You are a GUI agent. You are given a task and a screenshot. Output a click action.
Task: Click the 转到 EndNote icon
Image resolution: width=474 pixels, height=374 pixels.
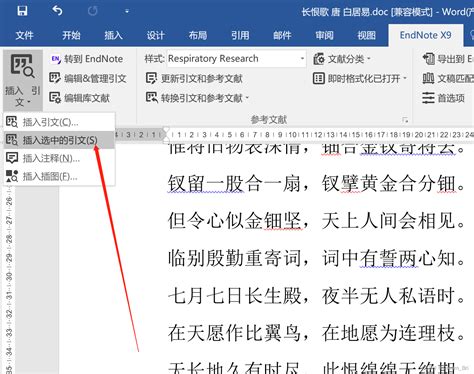[x=56, y=59]
